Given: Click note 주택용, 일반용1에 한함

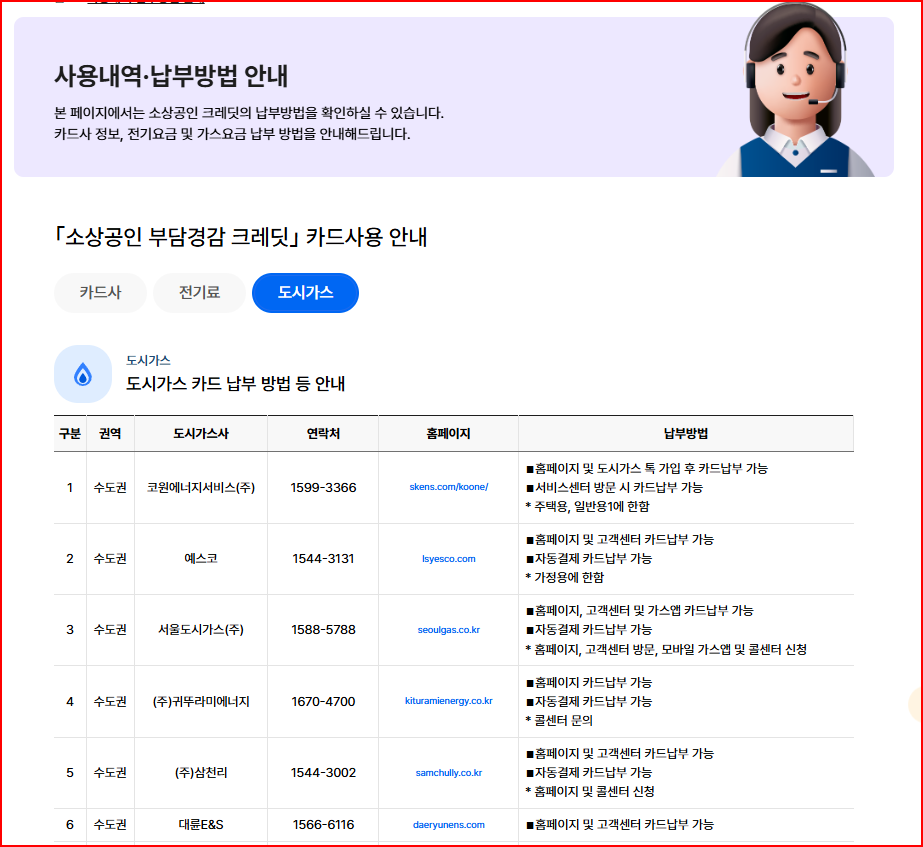Looking at the screenshot, I should coord(587,506).
